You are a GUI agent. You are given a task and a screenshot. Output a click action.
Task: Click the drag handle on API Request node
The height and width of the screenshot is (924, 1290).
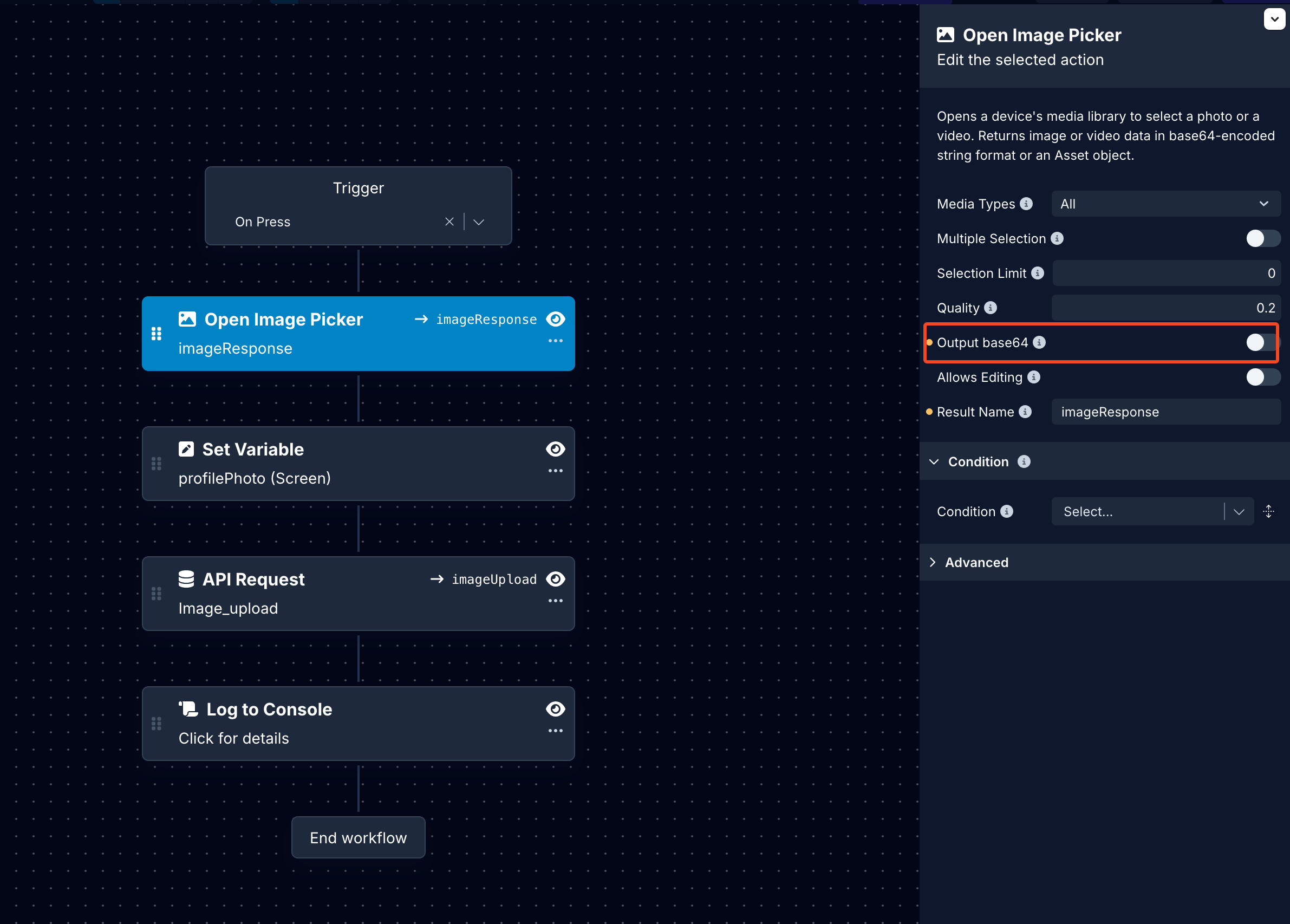(157, 594)
